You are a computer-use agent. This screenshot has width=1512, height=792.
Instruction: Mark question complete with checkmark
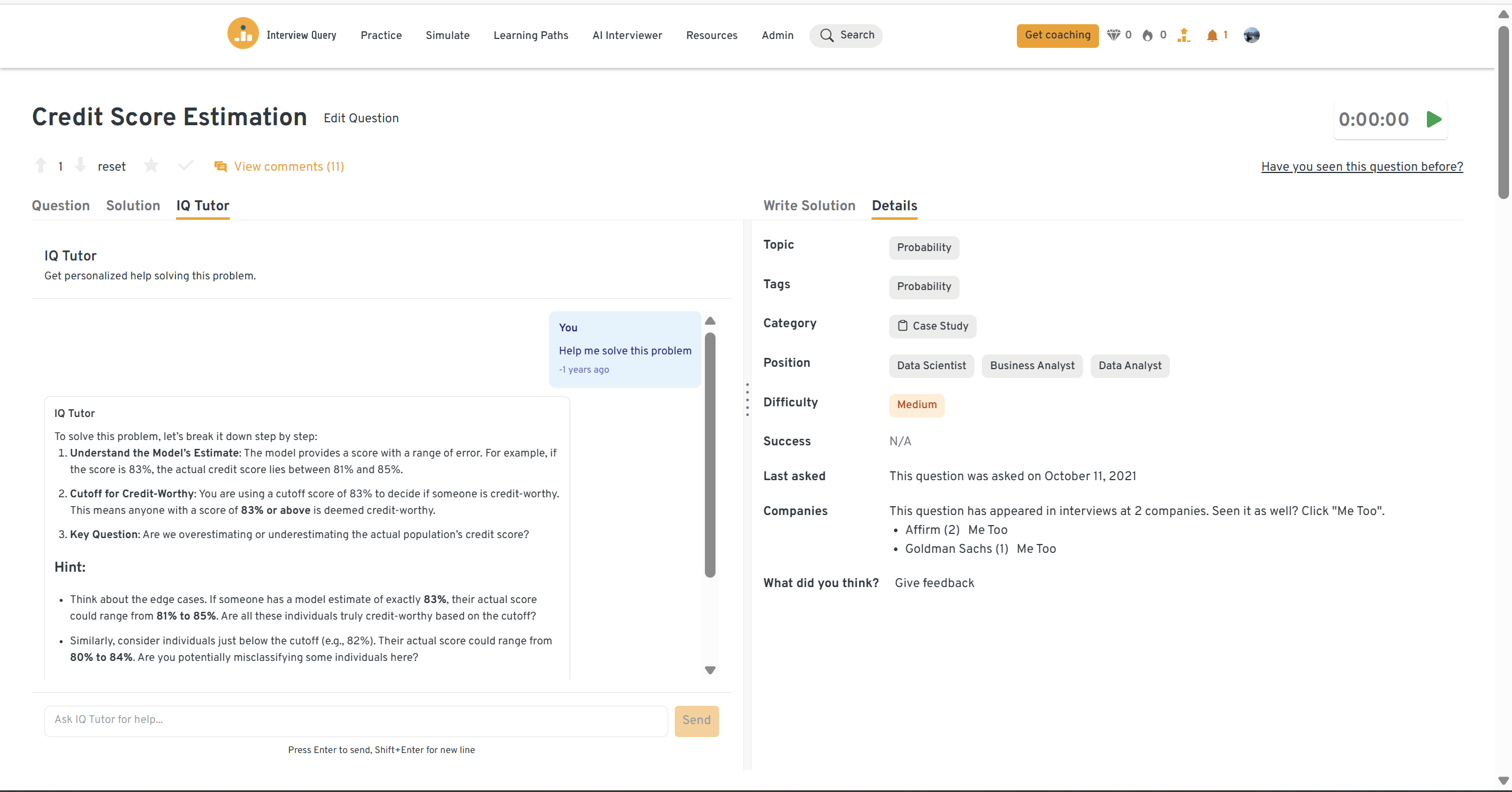pyautogui.click(x=186, y=165)
